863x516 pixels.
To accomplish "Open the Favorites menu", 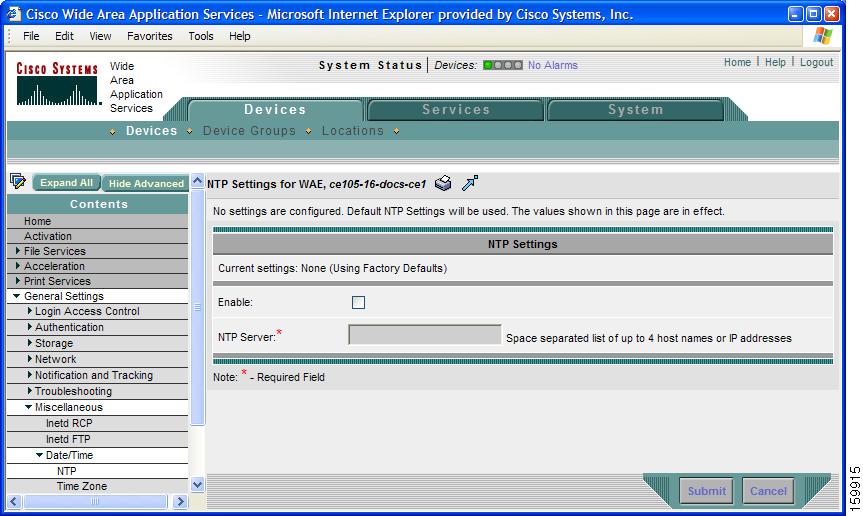I will point(149,36).
